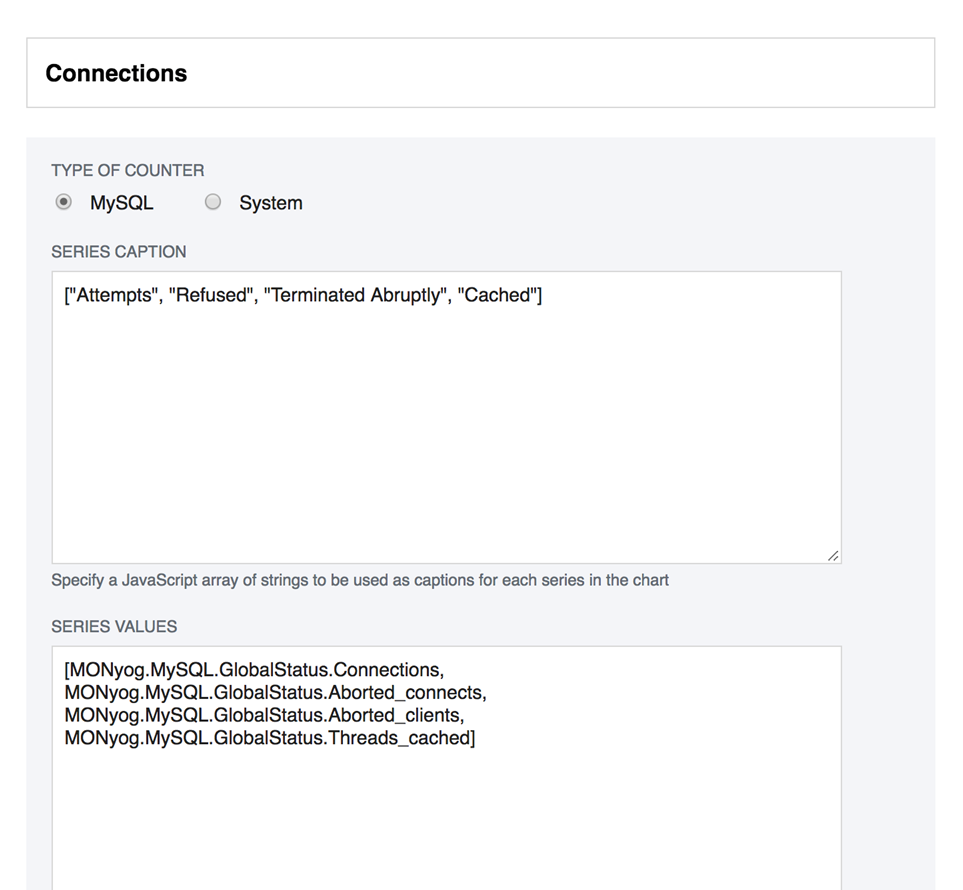The image size is (963, 890).
Task: Click the "SERIES CAPTION" field label
Action: click(118, 252)
